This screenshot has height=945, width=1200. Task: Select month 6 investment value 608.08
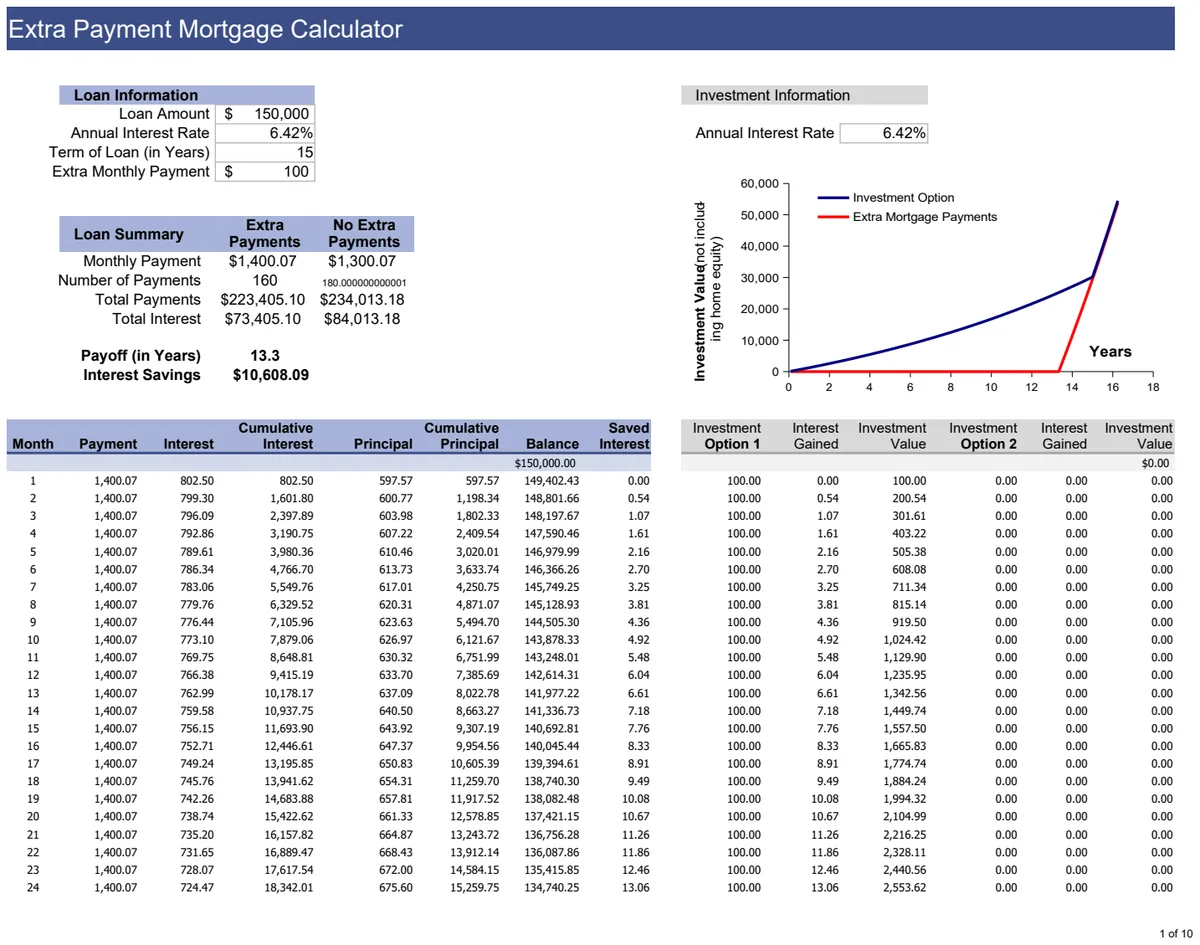tap(908, 570)
